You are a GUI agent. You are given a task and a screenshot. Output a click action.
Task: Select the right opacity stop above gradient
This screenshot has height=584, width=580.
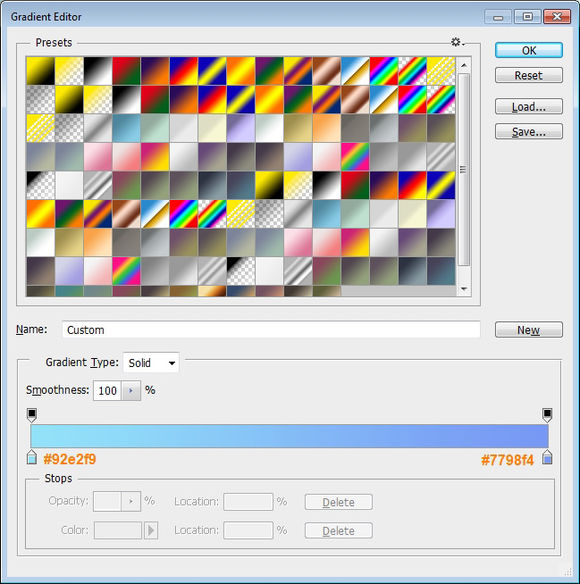point(547,415)
